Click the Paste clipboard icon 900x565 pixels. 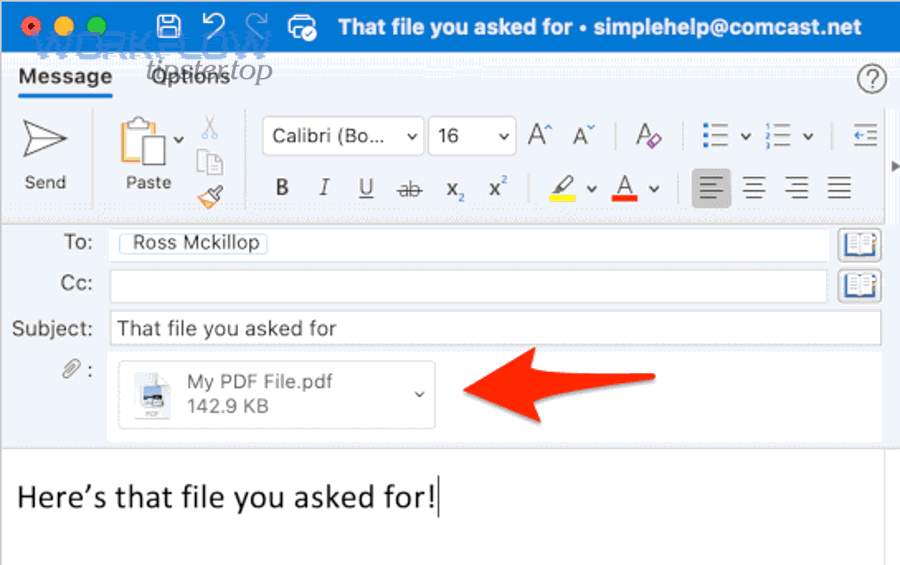click(x=142, y=141)
